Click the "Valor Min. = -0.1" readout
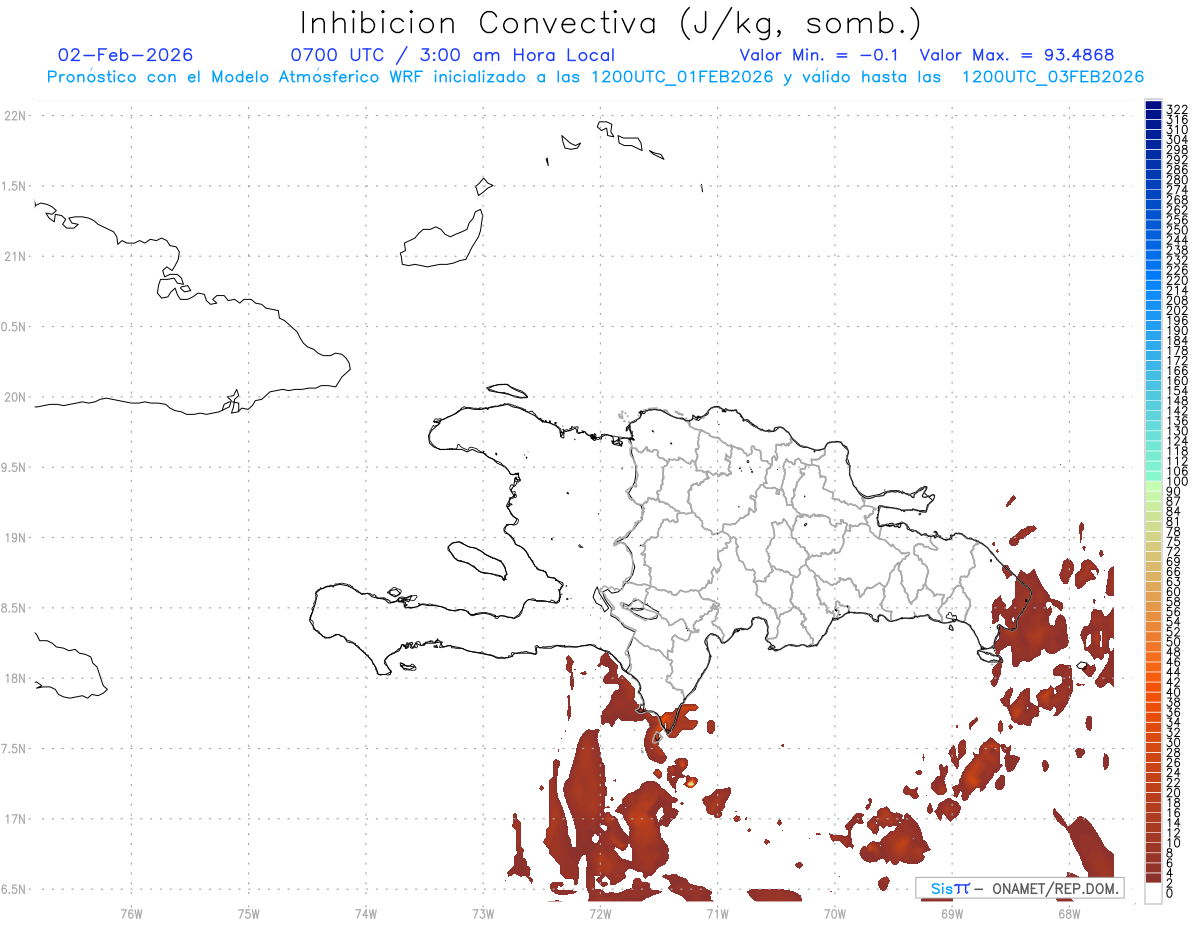The image size is (1200, 927). [821, 55]
